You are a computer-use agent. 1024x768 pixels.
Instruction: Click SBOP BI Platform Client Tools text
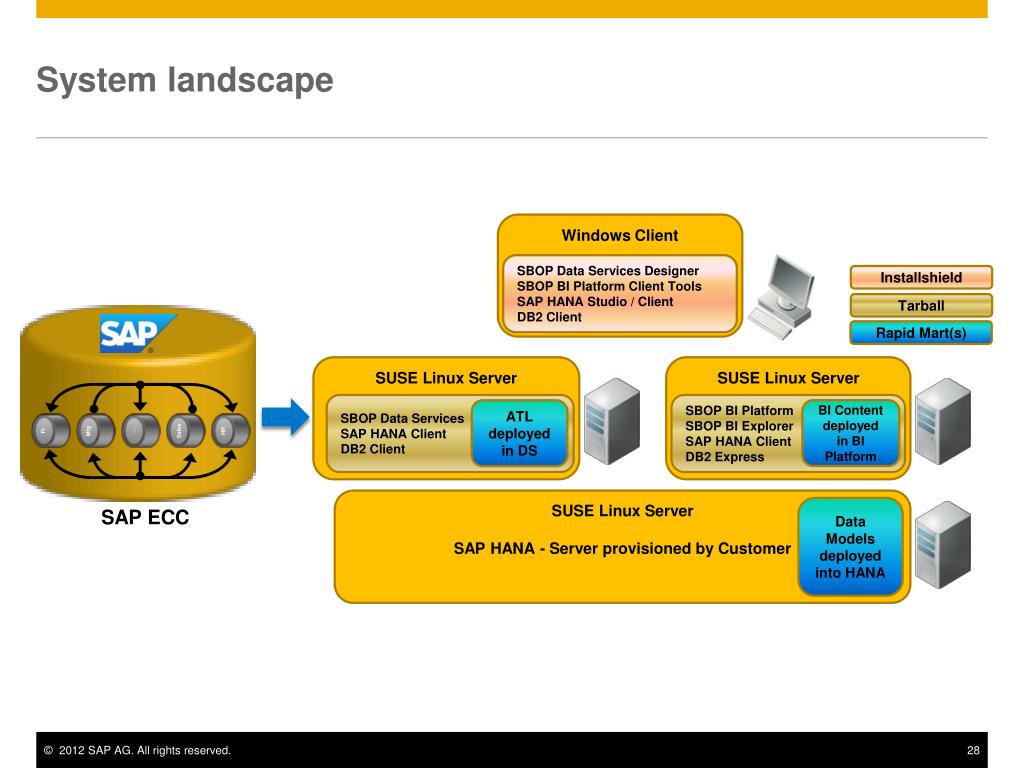pos(609,286)
